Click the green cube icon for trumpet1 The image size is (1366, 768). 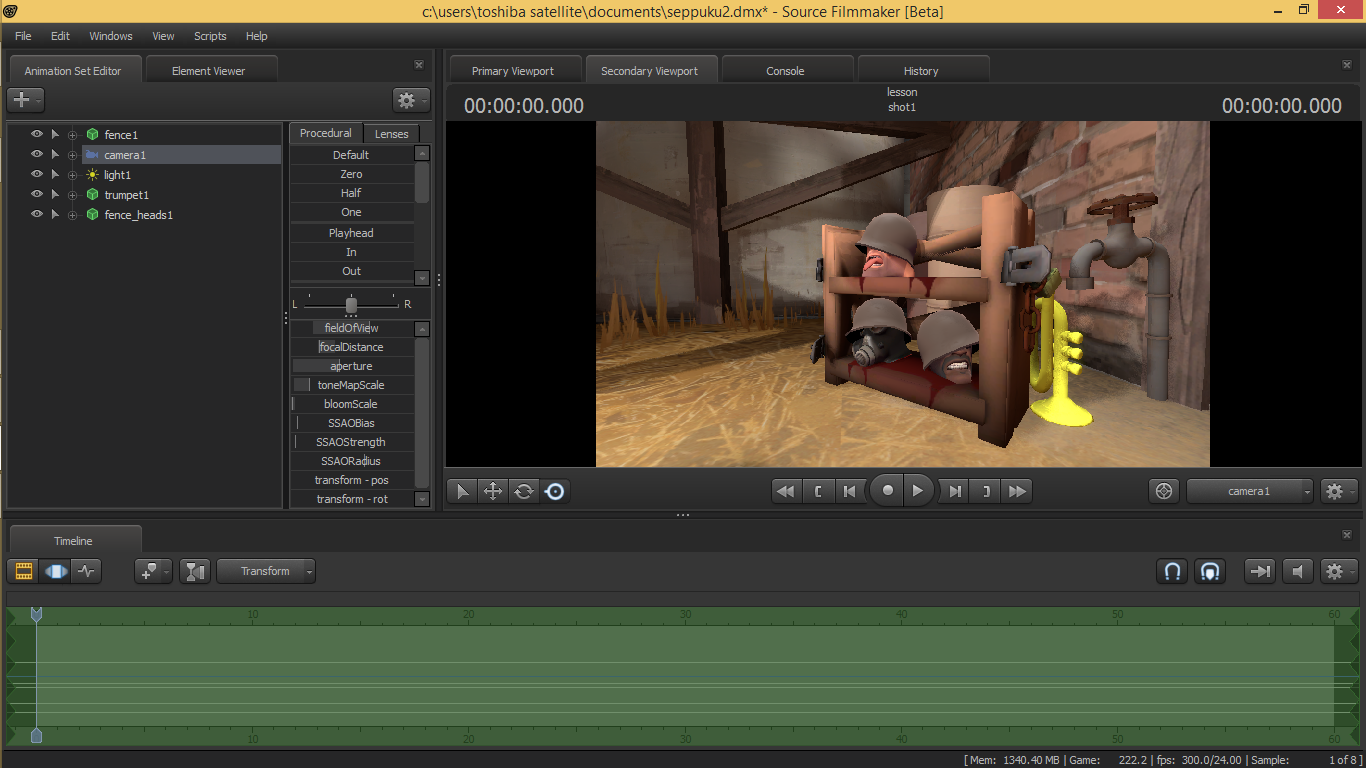coord(92,195)
